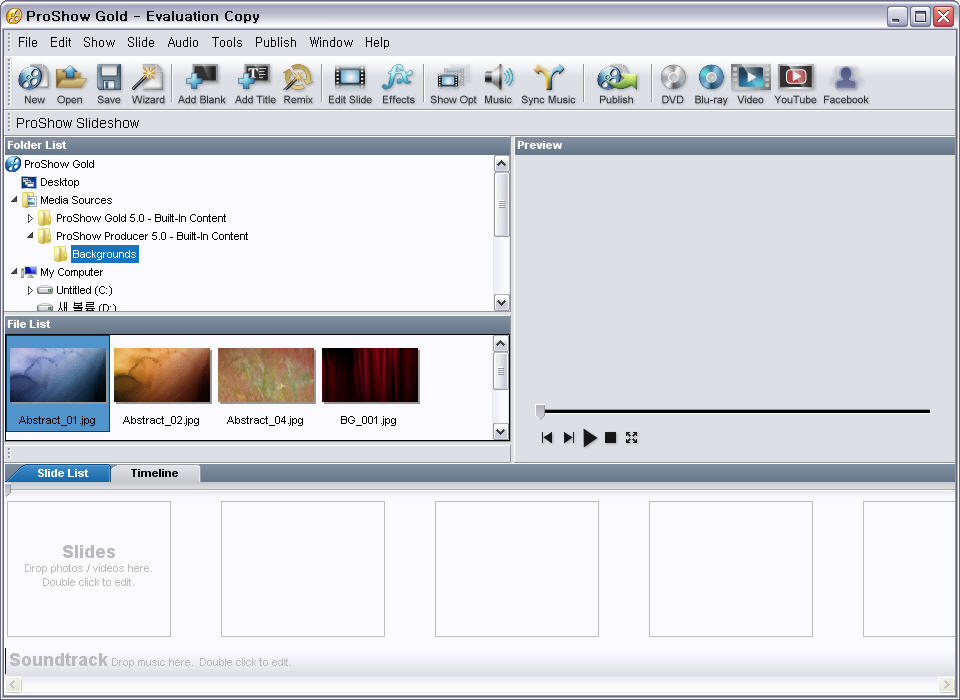Select the DVD output icon

pos(672,84)
